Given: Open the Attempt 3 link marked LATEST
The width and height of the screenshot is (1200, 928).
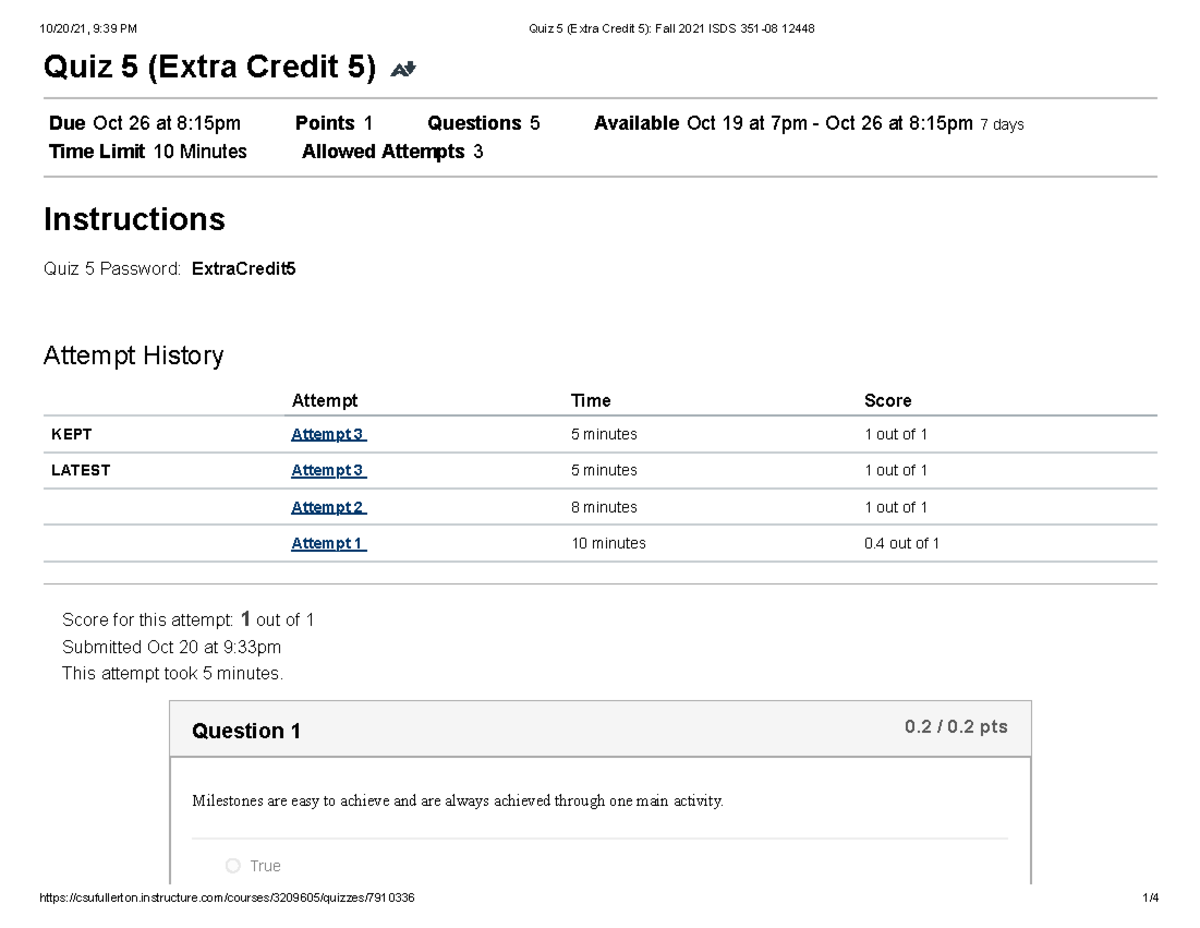Looking at the screenshot, I should point(328,470).
